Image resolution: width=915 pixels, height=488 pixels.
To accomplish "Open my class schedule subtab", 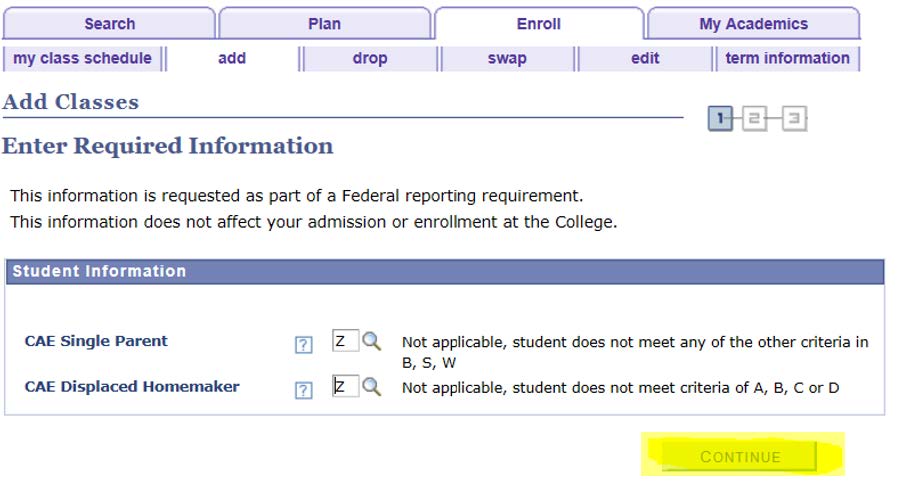I will click(x=83, y=58).
